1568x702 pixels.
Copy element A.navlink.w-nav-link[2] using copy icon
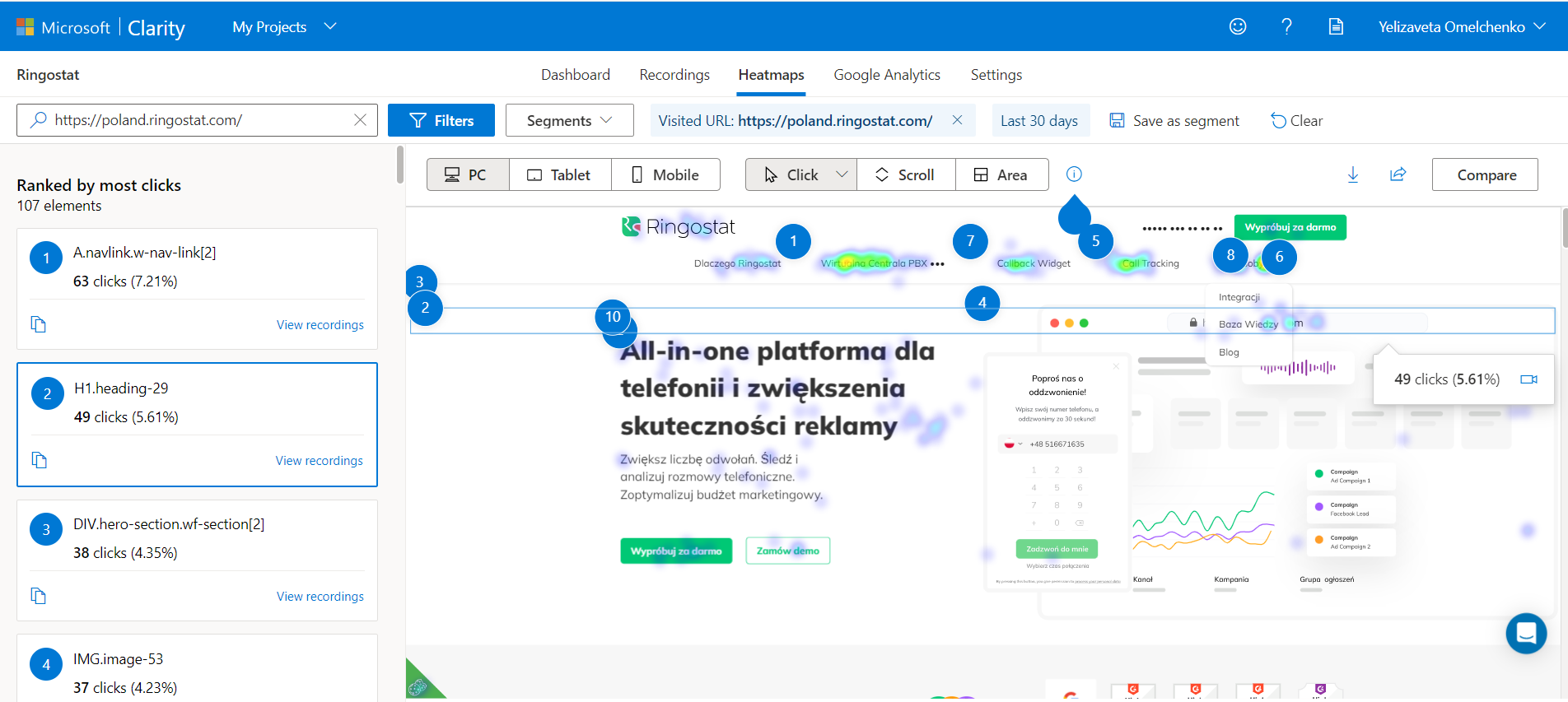click(x=39, y=324)
